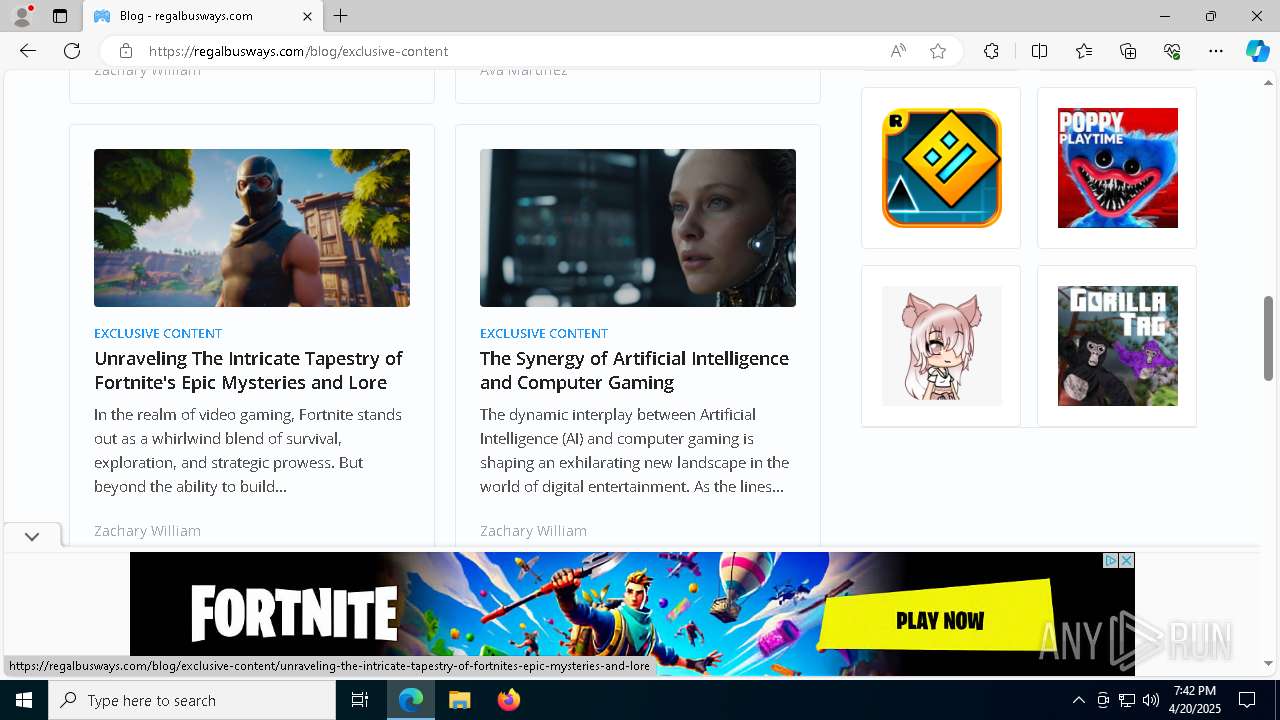Refresh the page with the reload icon

pyautogui.click(x=72, y=51)
